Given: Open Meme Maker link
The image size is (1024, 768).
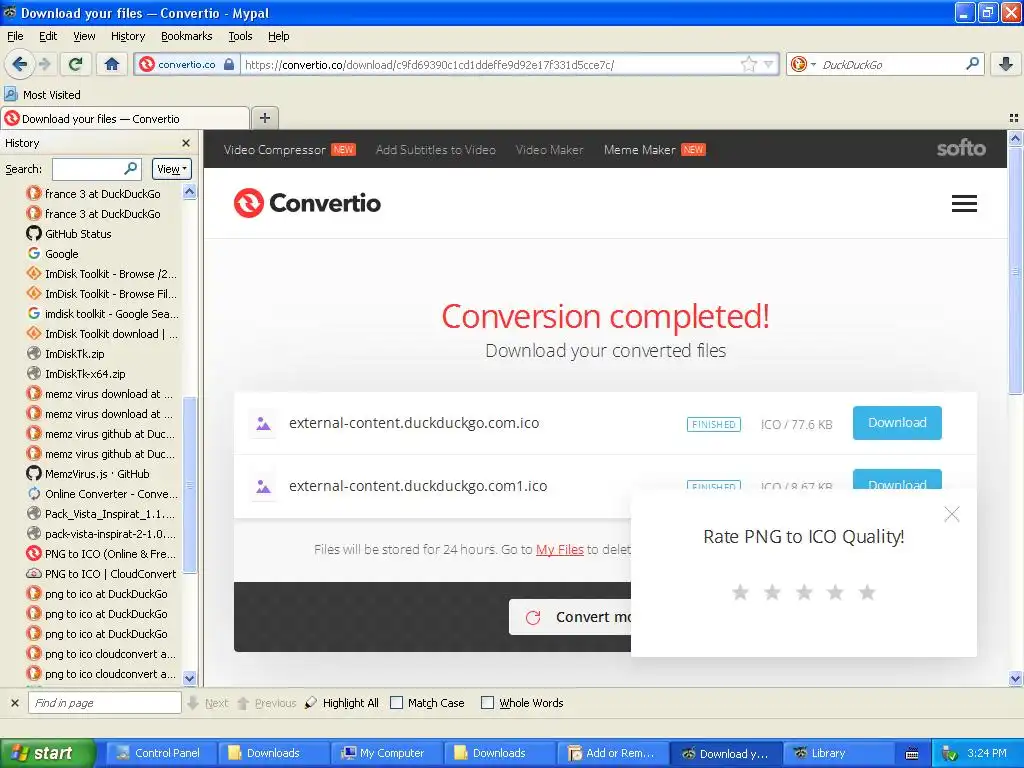Looking at the screenshot, I should click(x=639, y=150).
